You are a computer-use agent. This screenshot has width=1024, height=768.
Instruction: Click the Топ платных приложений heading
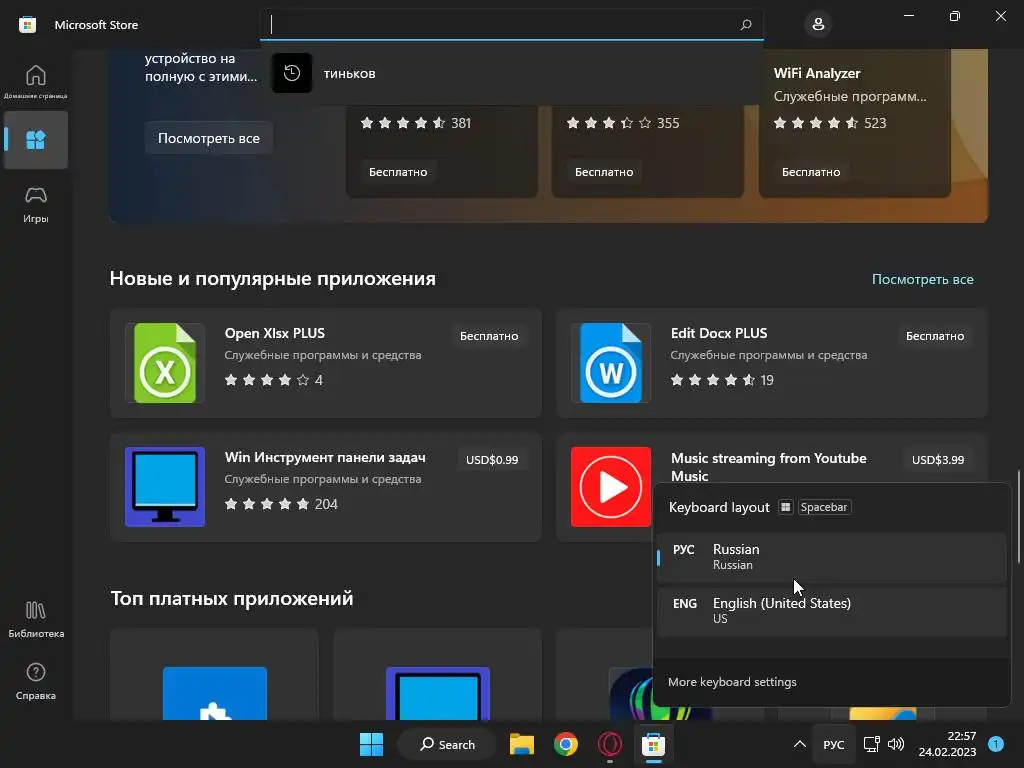point(232,598)
